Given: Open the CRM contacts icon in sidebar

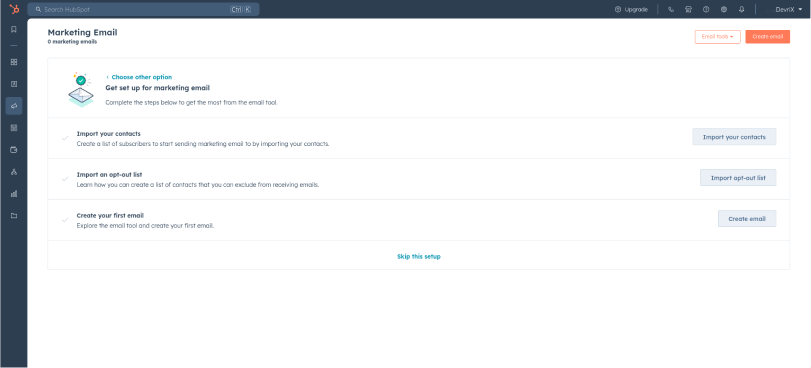Looking at the screenshot, I should point(14,84).
